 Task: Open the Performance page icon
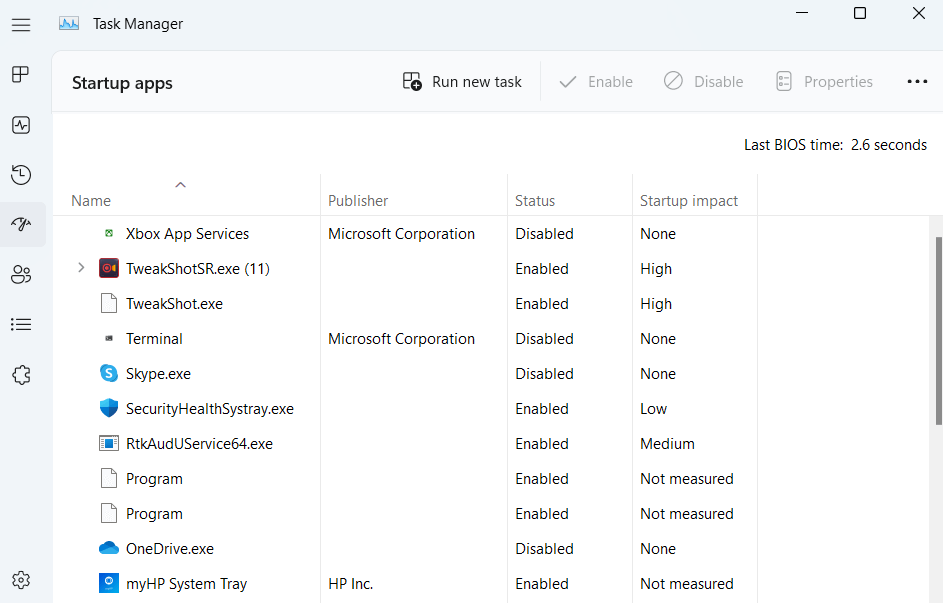21,125
